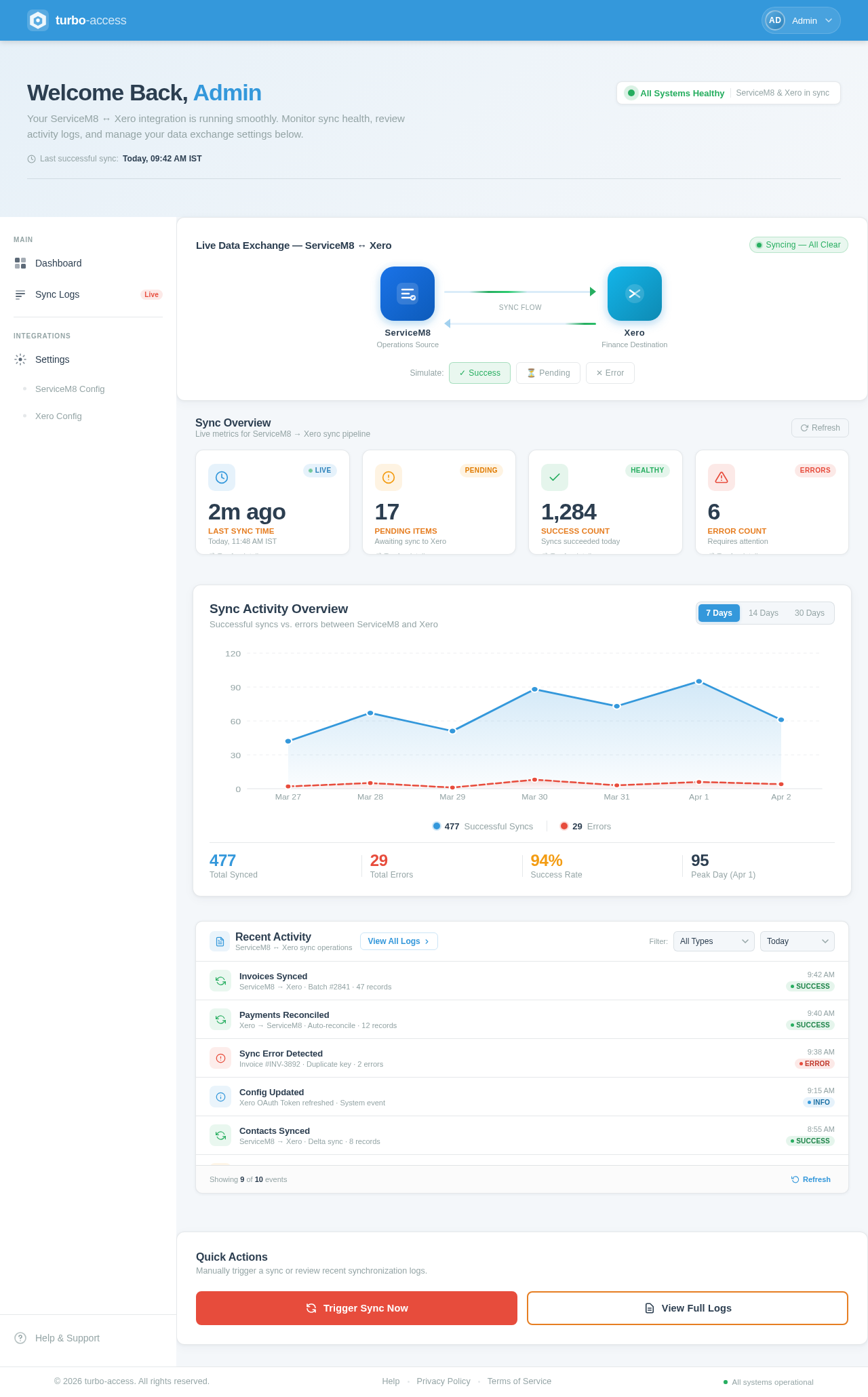The image size is (868, 1397).
Task: Open View All Logs
Action: click(x=399, y=941)
